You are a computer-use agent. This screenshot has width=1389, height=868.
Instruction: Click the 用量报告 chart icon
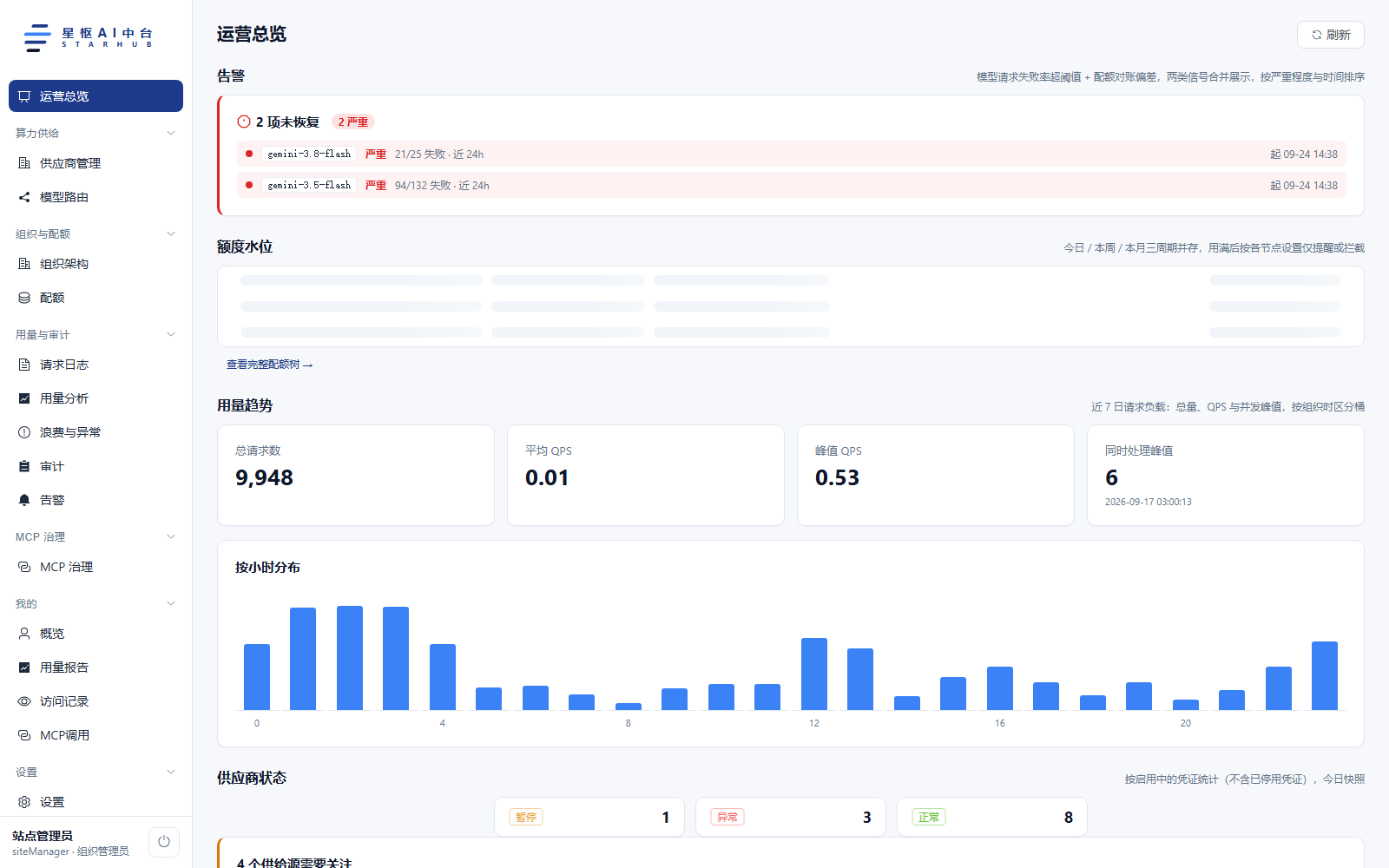coord(24,667)
